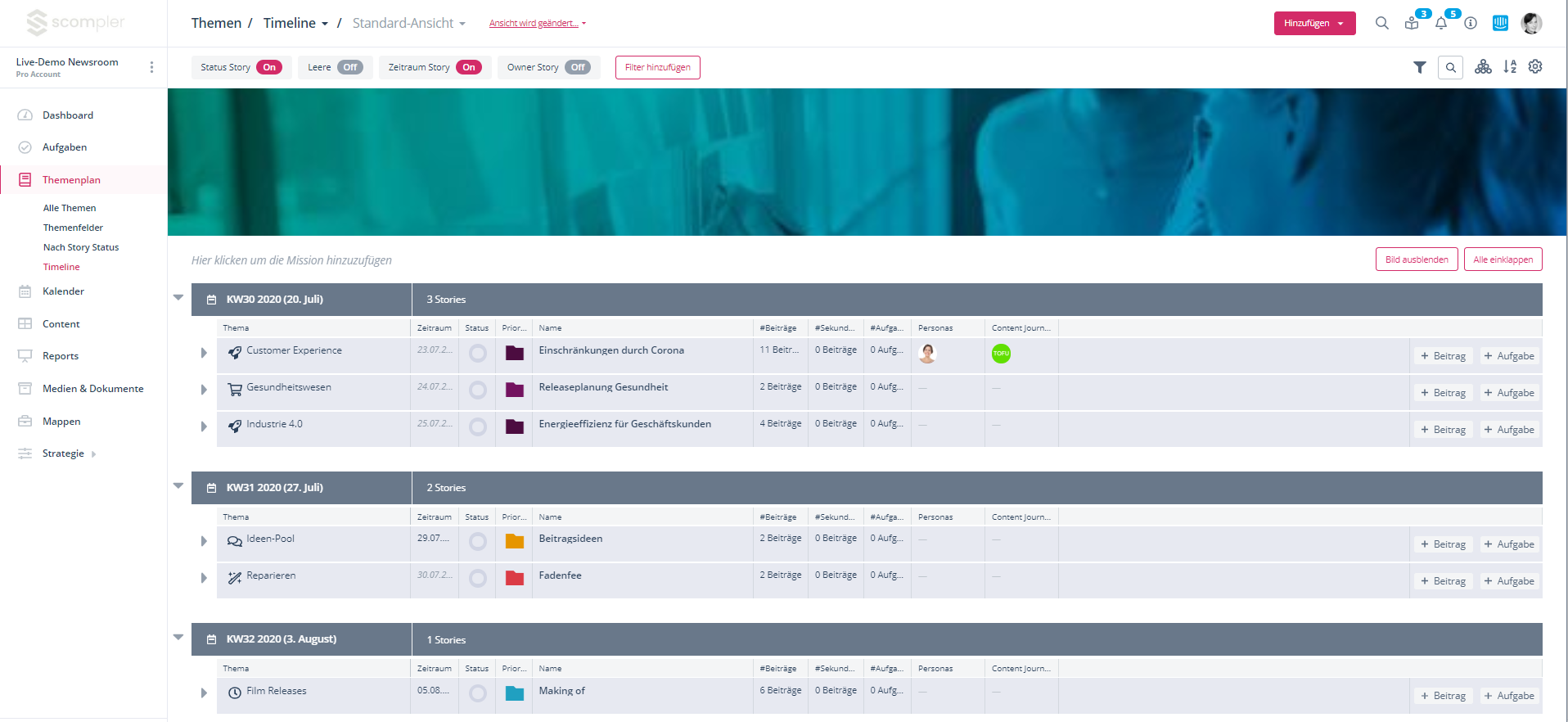Click the magnifier search icon in top bar
This screenshot has width=1568, height=722.
coord(1382,23)
